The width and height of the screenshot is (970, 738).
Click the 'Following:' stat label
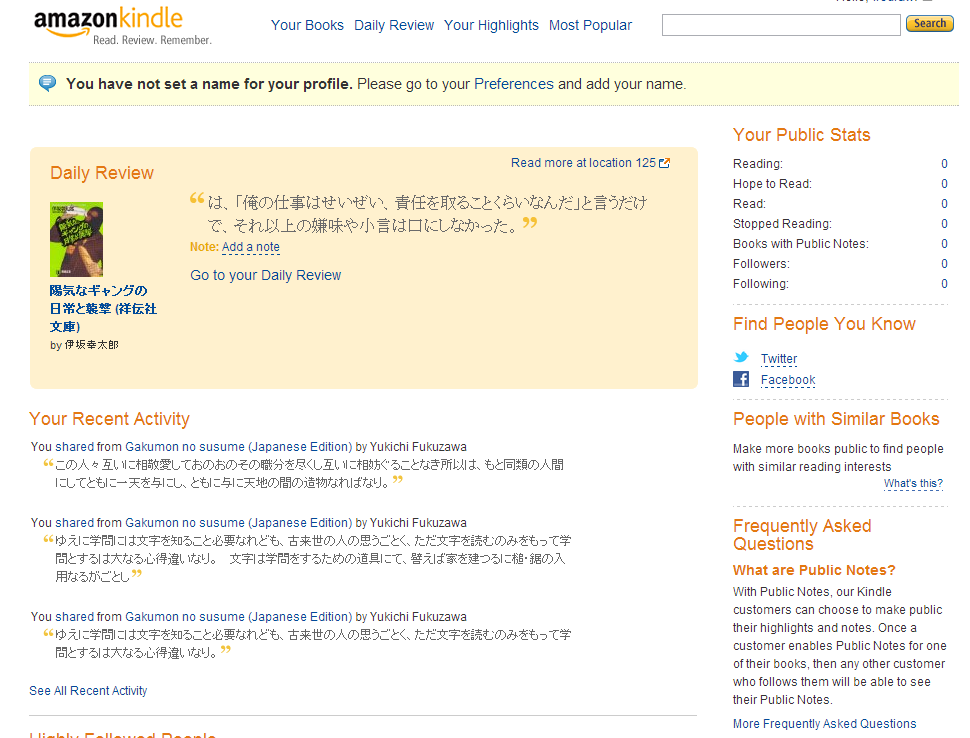pyautogui.click(x=761, y=284)
